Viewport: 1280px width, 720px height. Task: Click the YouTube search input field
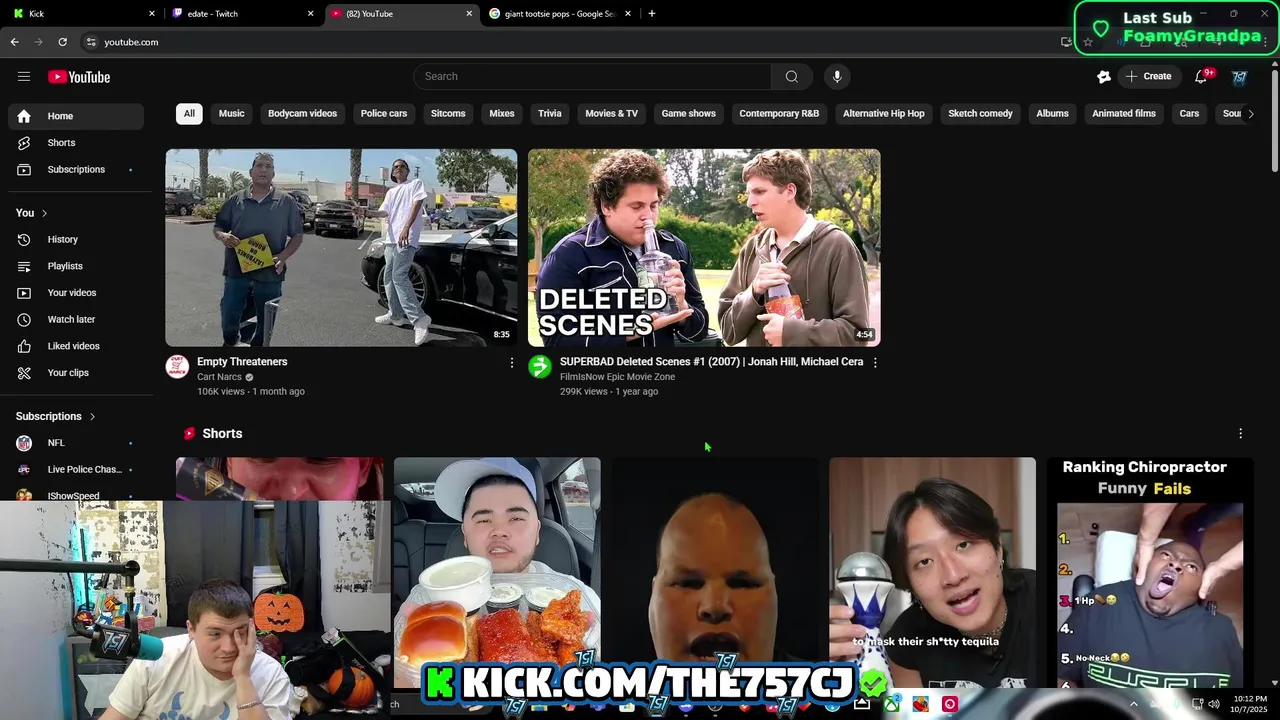pyautogui.click(x=592, y=77)
